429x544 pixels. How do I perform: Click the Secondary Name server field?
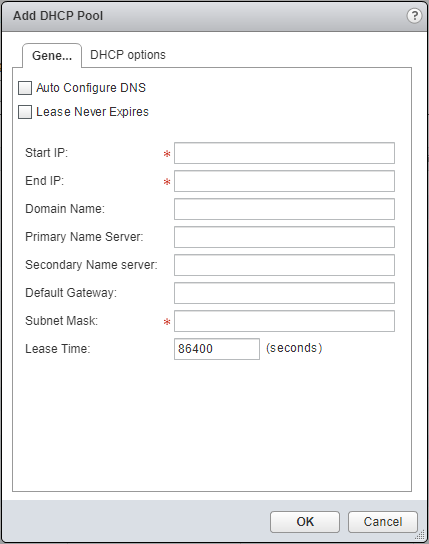tap(284, 265)
